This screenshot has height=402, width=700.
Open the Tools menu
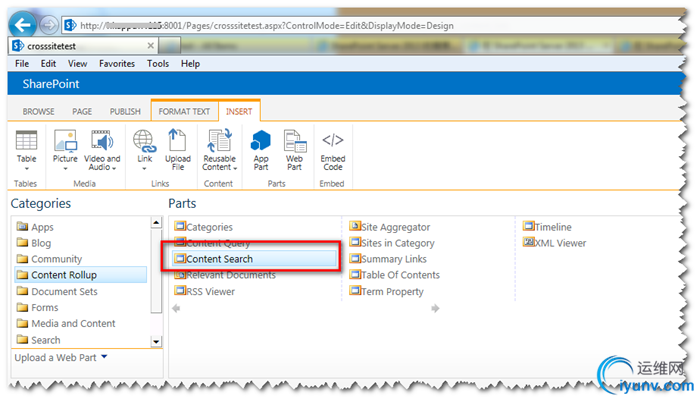click(158, 64)
